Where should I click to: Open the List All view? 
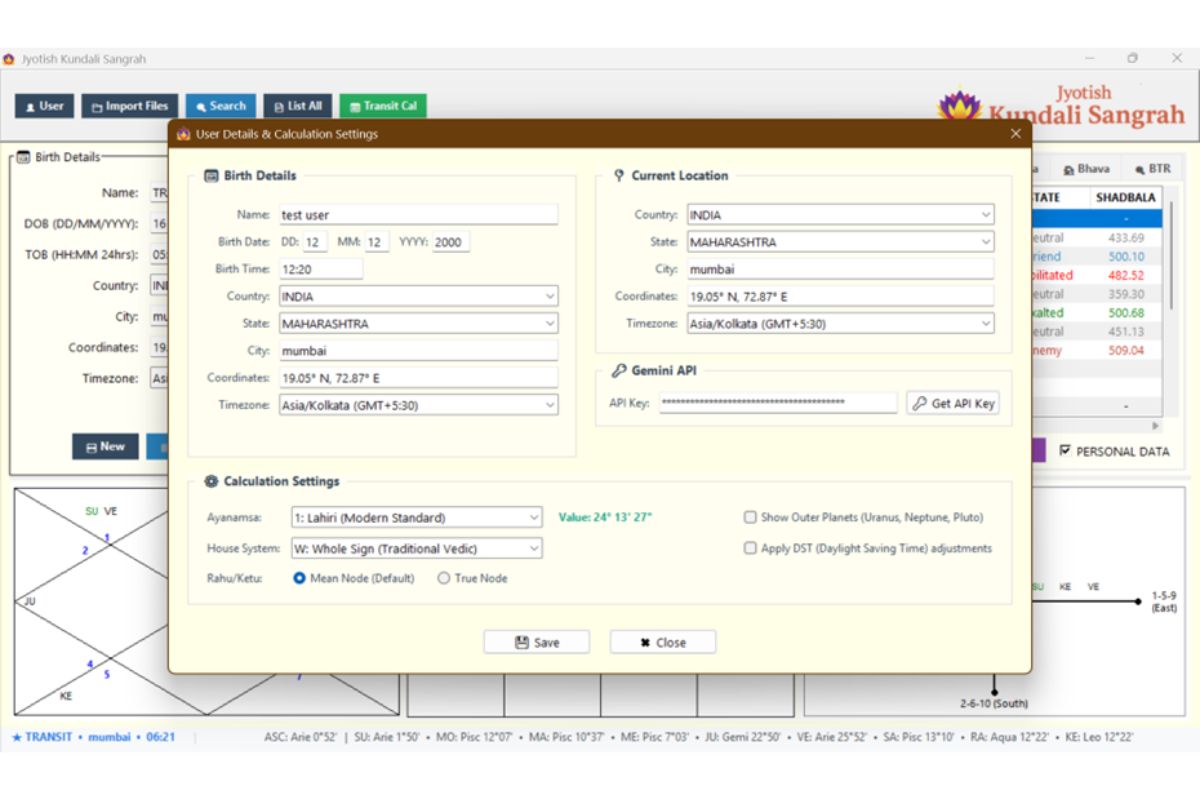click(x=297, y=106)
